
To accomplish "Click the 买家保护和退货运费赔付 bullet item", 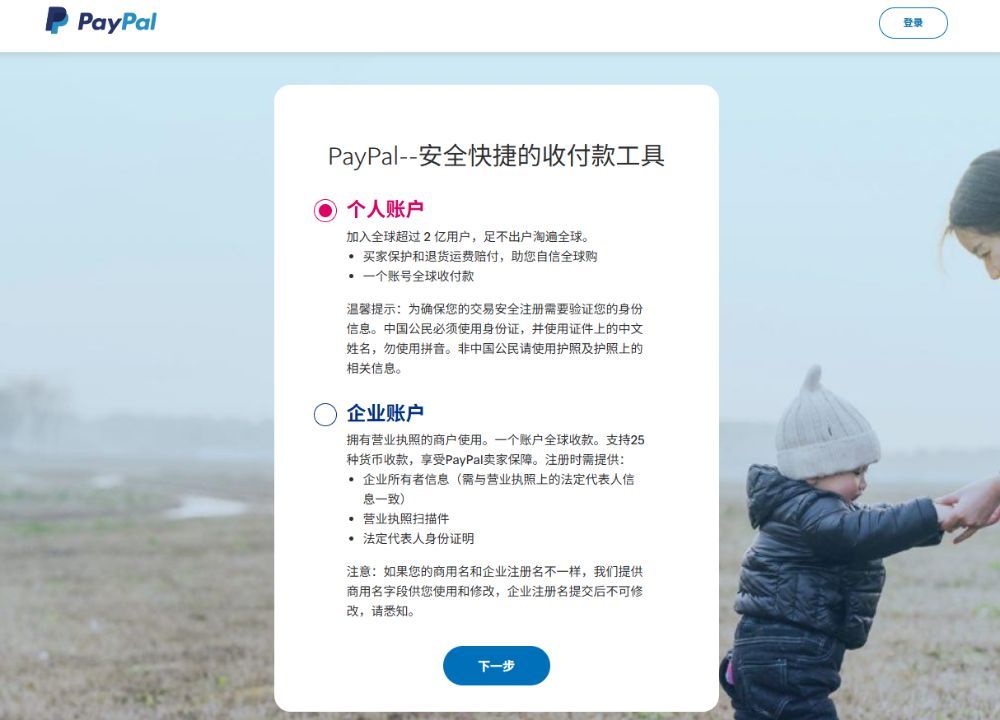I will [480, 256].
